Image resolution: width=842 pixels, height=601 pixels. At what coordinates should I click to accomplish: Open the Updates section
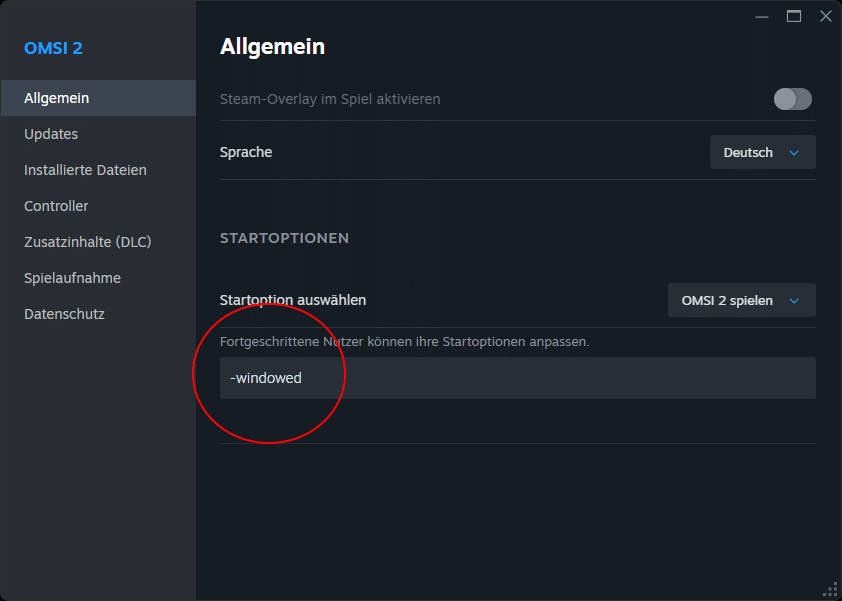(51, 134)
